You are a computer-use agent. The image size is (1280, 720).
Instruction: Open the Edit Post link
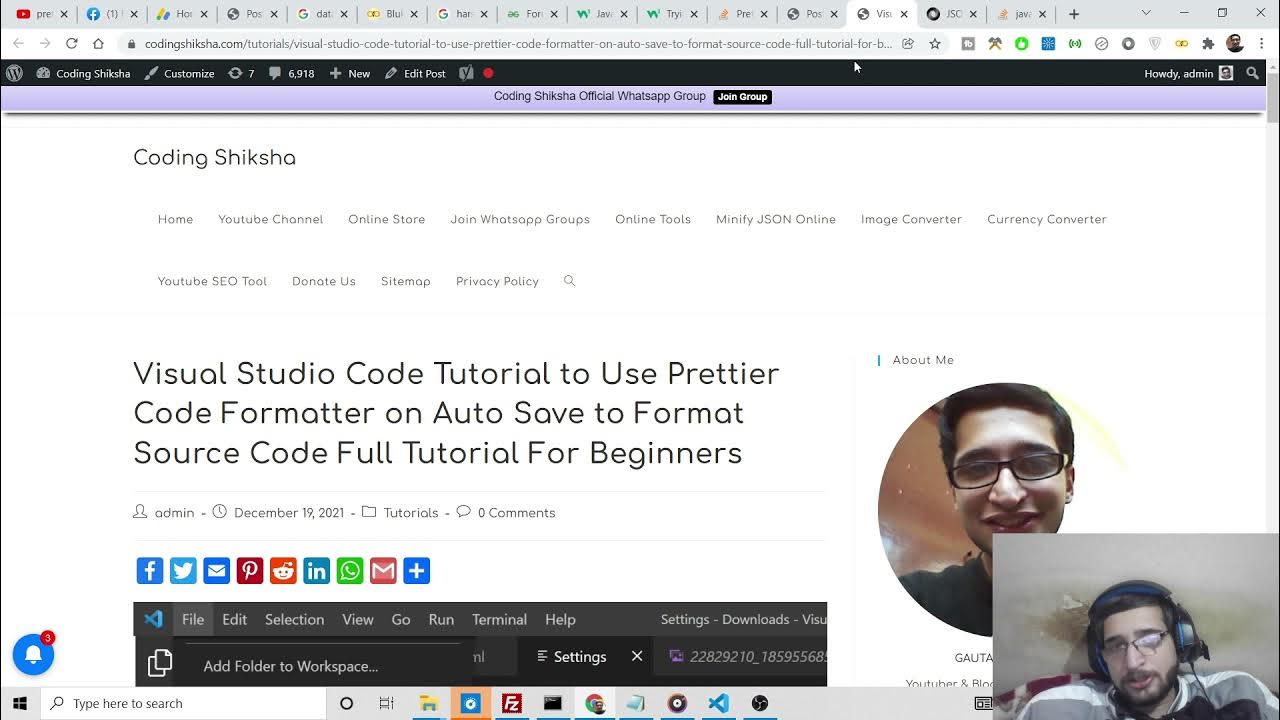pyautogui.click(x=415, y=74)
